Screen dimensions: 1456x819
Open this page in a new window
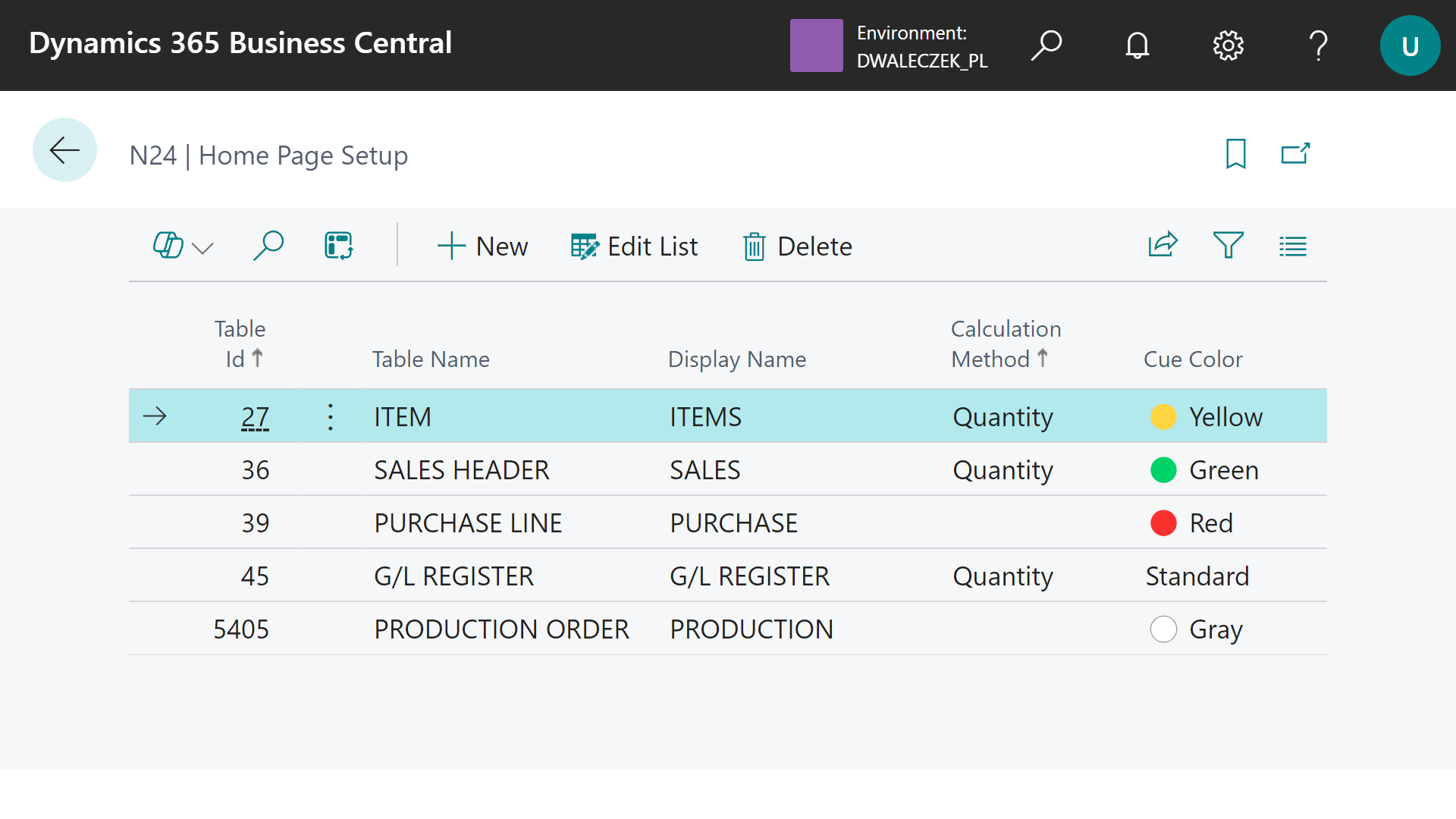pyautogui.click(x=1295, y=154)
